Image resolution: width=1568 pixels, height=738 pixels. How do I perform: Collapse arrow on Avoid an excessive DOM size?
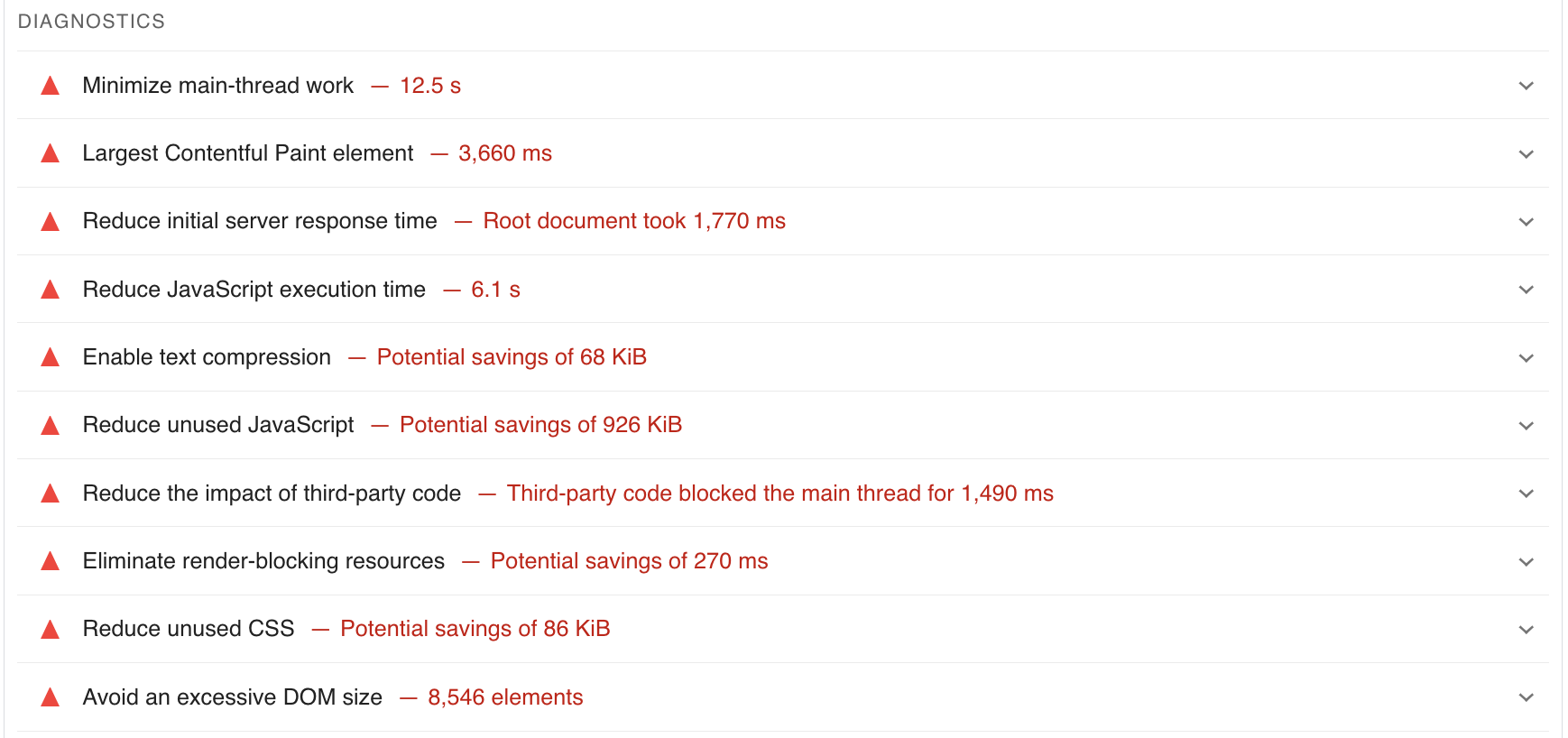(1526, 697)
